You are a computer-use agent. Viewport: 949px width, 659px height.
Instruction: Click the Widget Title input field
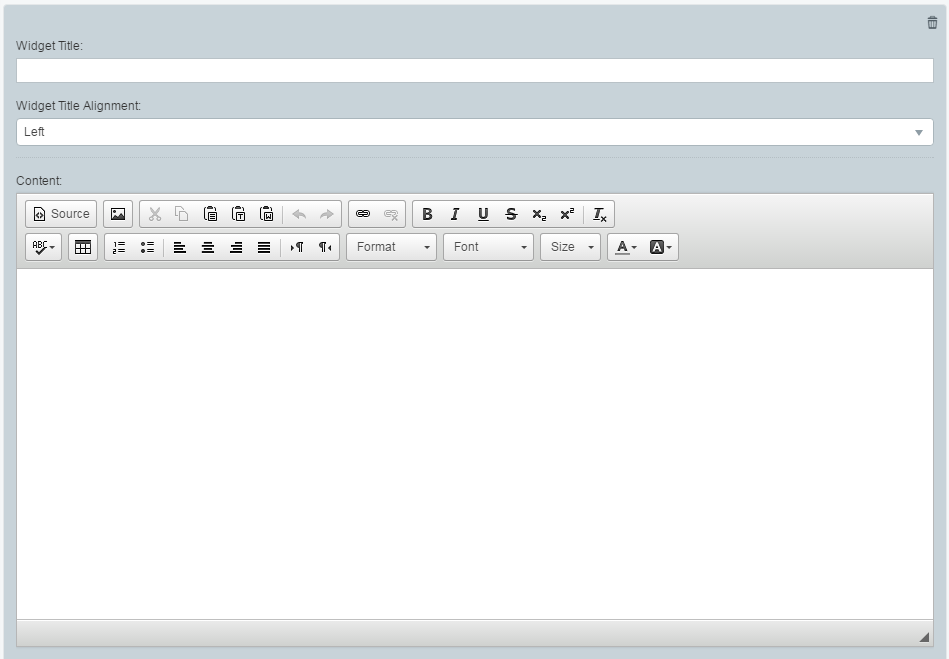474,70
